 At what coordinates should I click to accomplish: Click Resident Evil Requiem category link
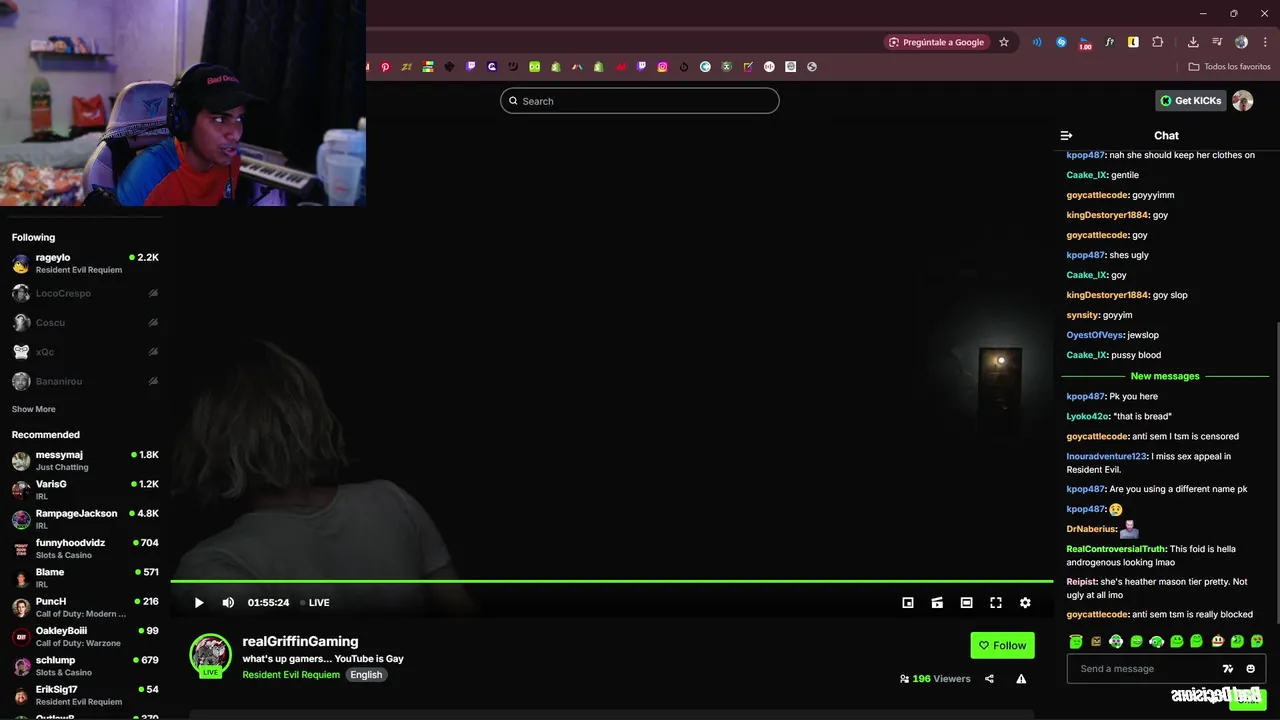(291, 675)
